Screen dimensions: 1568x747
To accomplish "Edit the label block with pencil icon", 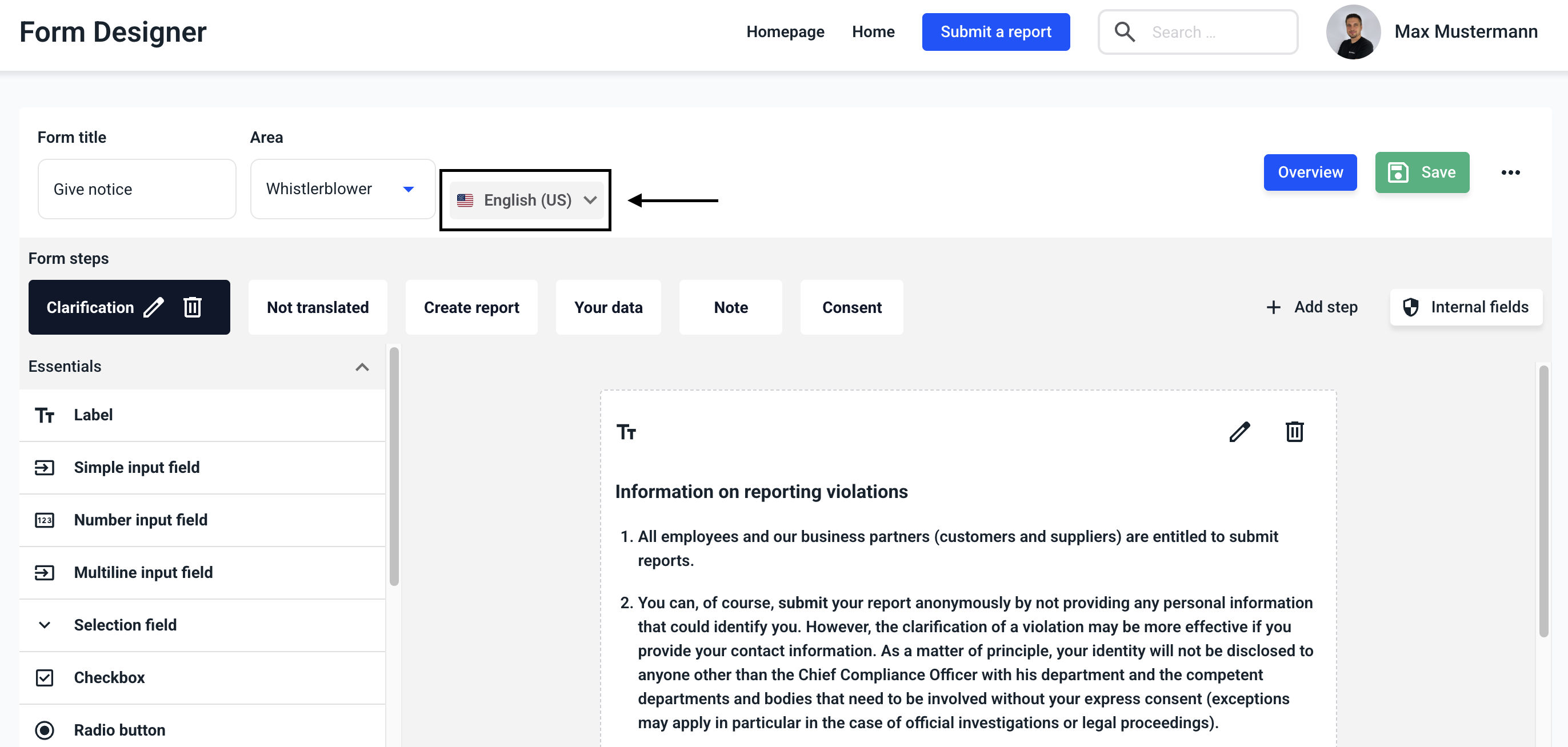I will (x=1239, y=432).
